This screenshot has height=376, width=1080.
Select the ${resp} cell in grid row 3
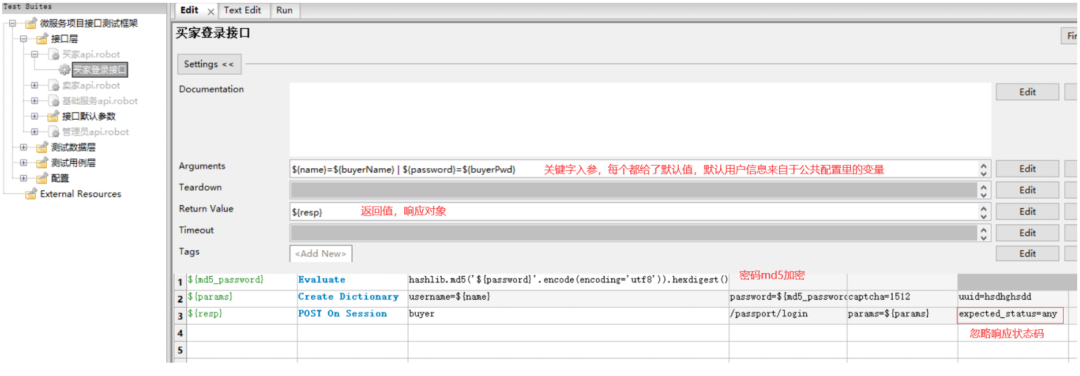tap(241, 315)
